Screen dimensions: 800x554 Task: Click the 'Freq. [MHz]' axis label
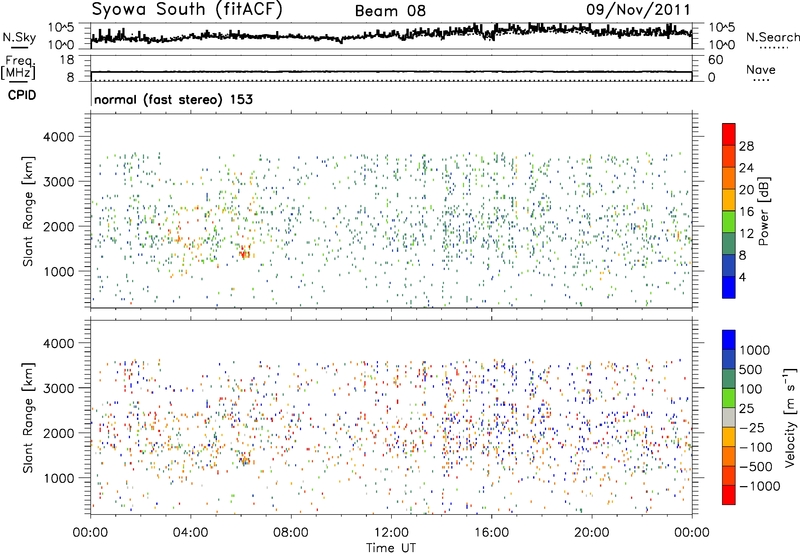click(18, 67)
